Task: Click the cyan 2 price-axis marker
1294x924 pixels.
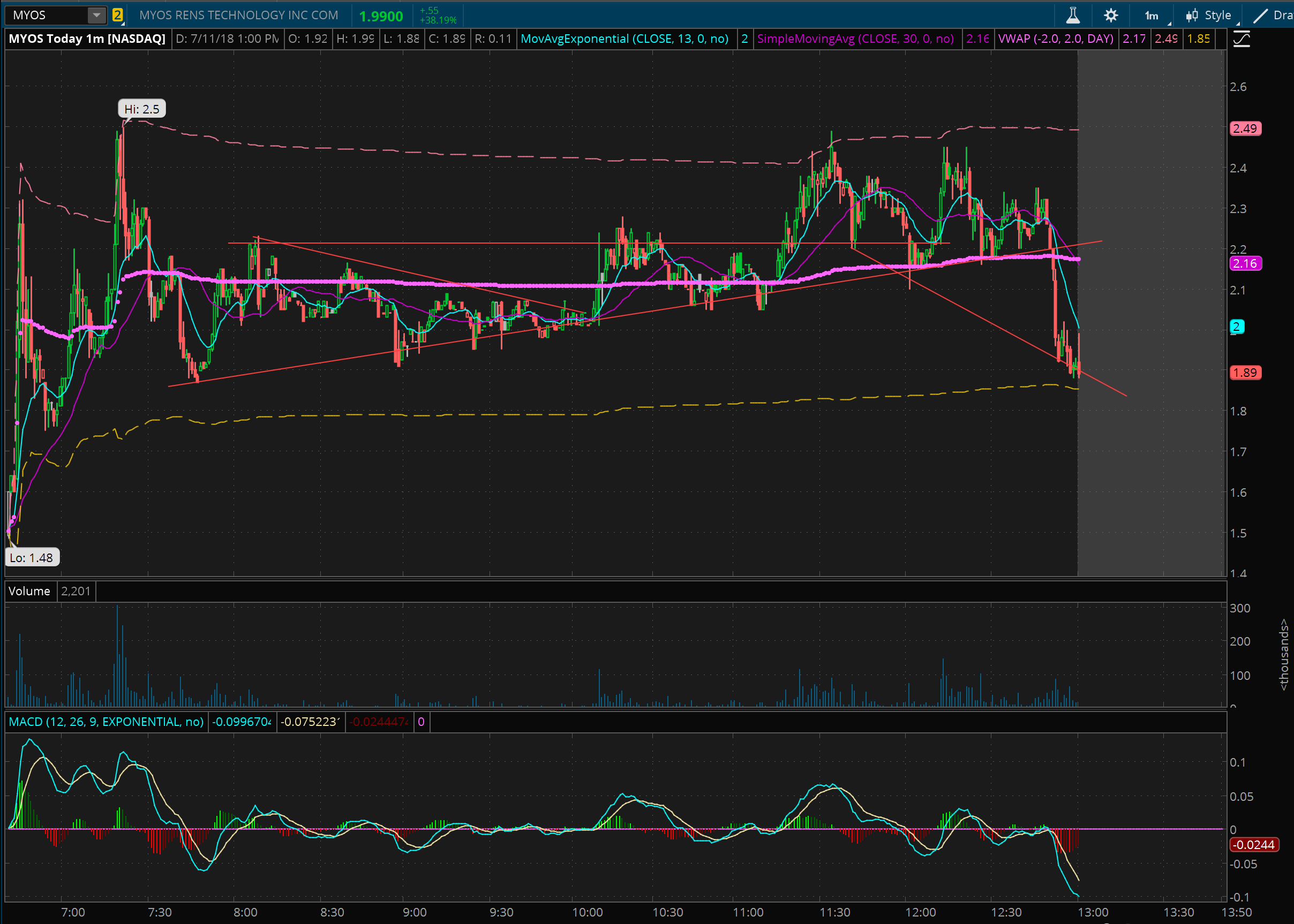Action: (1237, 327)
